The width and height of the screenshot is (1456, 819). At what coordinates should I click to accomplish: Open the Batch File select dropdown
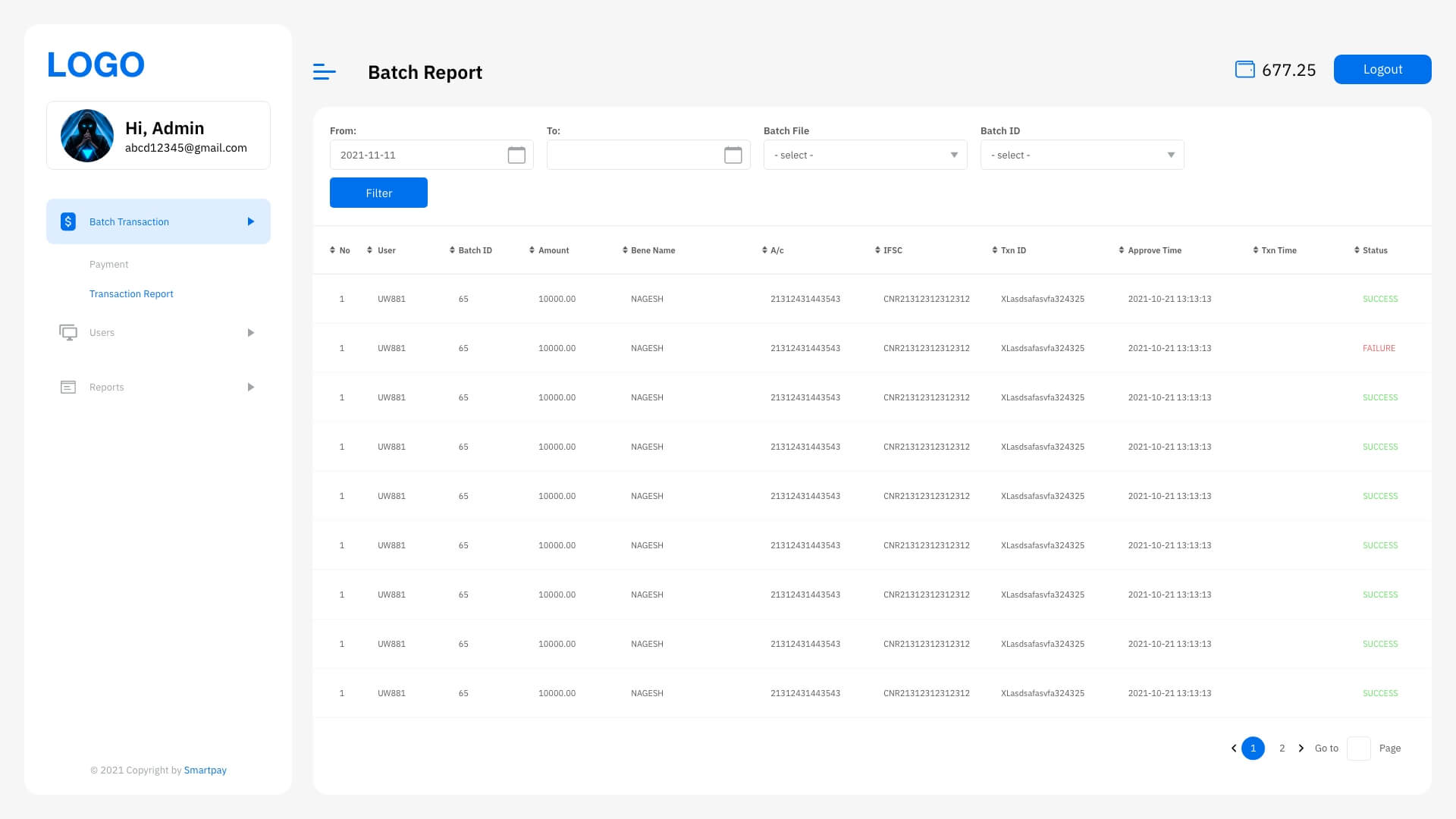(x=864, y=155)
